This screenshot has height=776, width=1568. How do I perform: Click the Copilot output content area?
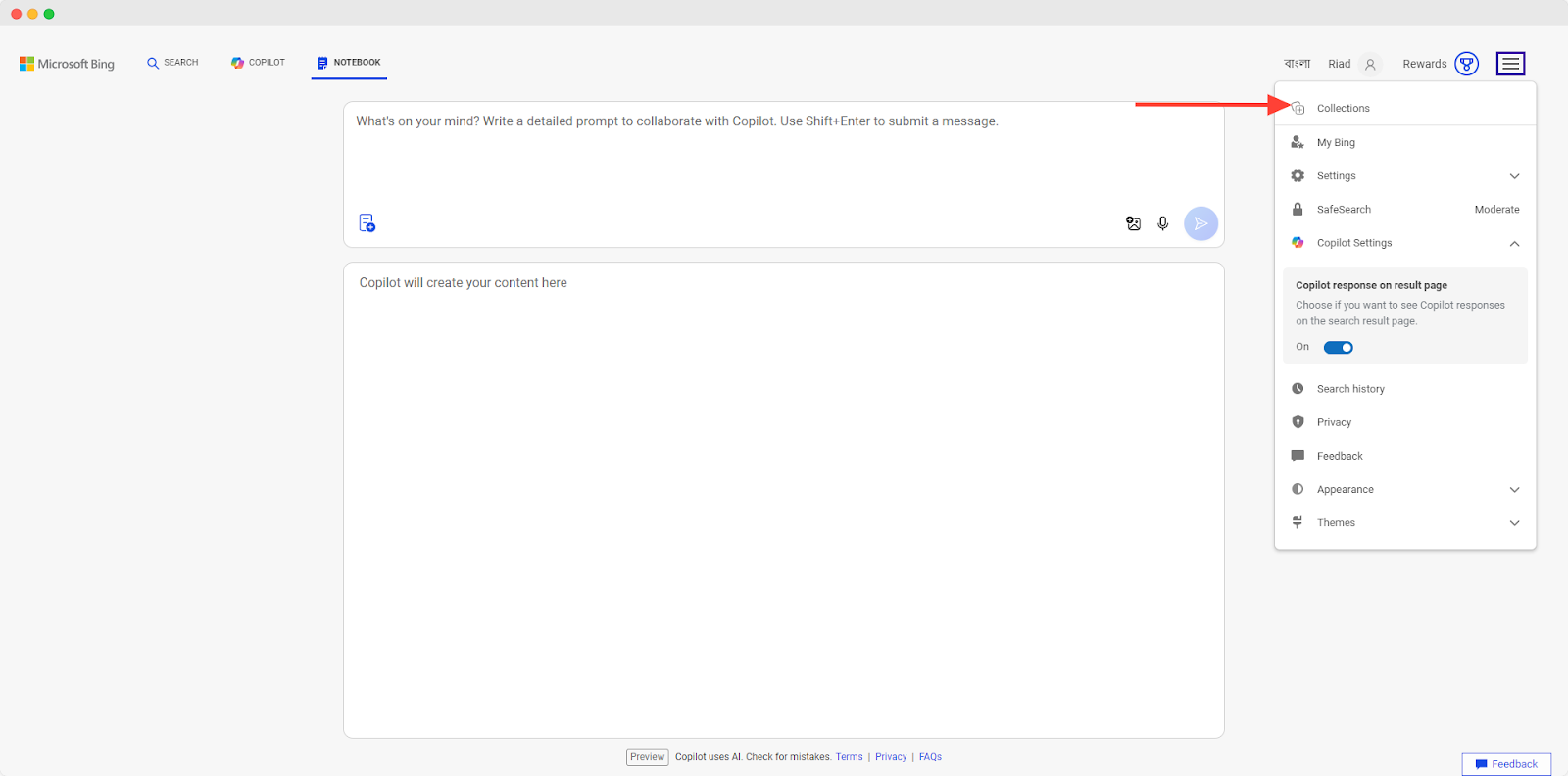pos(783,500)
